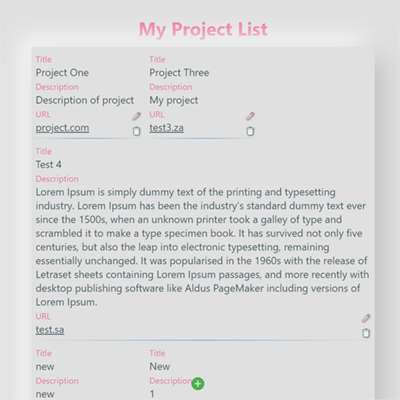Select the Project Three title text
Image resolution: width=400 pixels, height=400 pixels.
click(179, 73)
